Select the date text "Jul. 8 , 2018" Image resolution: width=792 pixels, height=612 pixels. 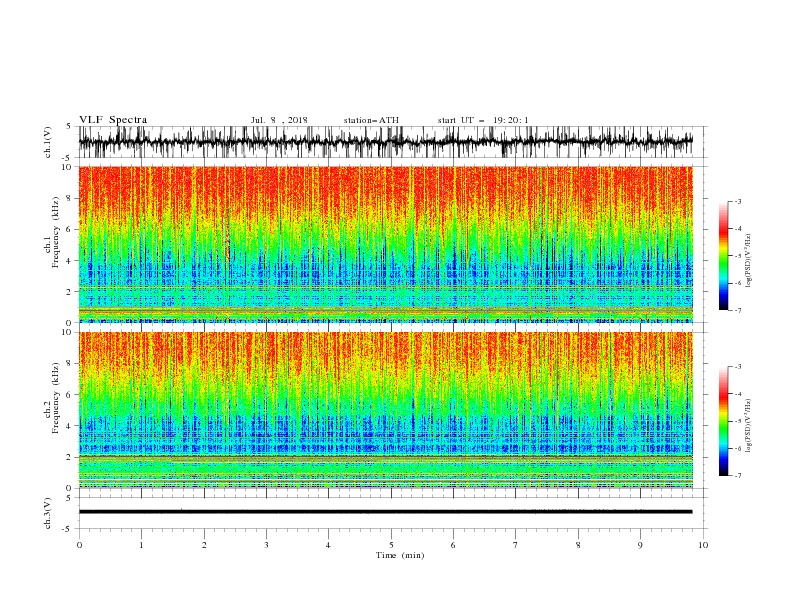coord(279,120)
